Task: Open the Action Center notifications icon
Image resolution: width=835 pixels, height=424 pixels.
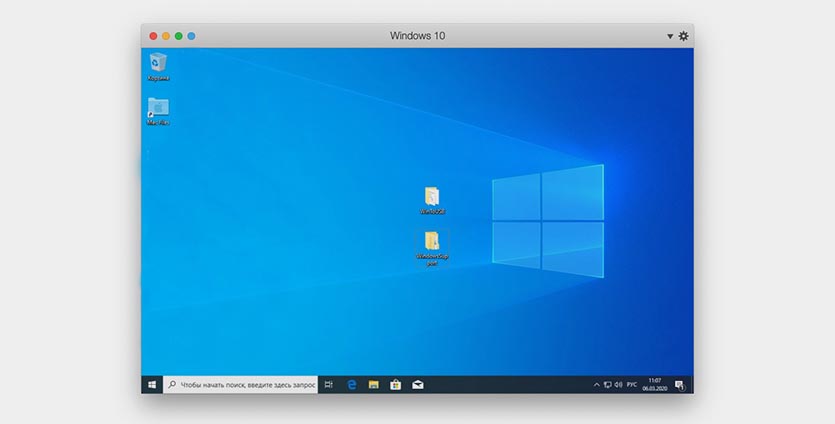Action: (680, 385)
